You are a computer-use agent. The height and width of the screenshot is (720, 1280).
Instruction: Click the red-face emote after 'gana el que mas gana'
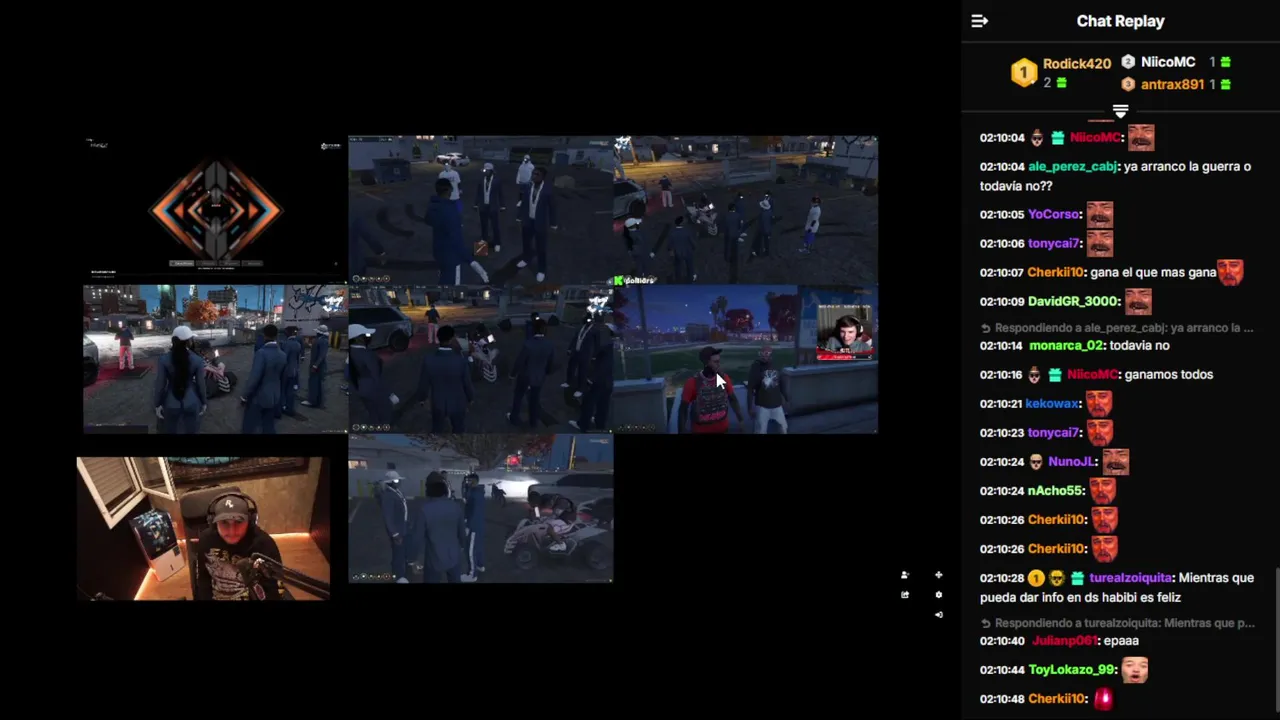point(1230,272)
